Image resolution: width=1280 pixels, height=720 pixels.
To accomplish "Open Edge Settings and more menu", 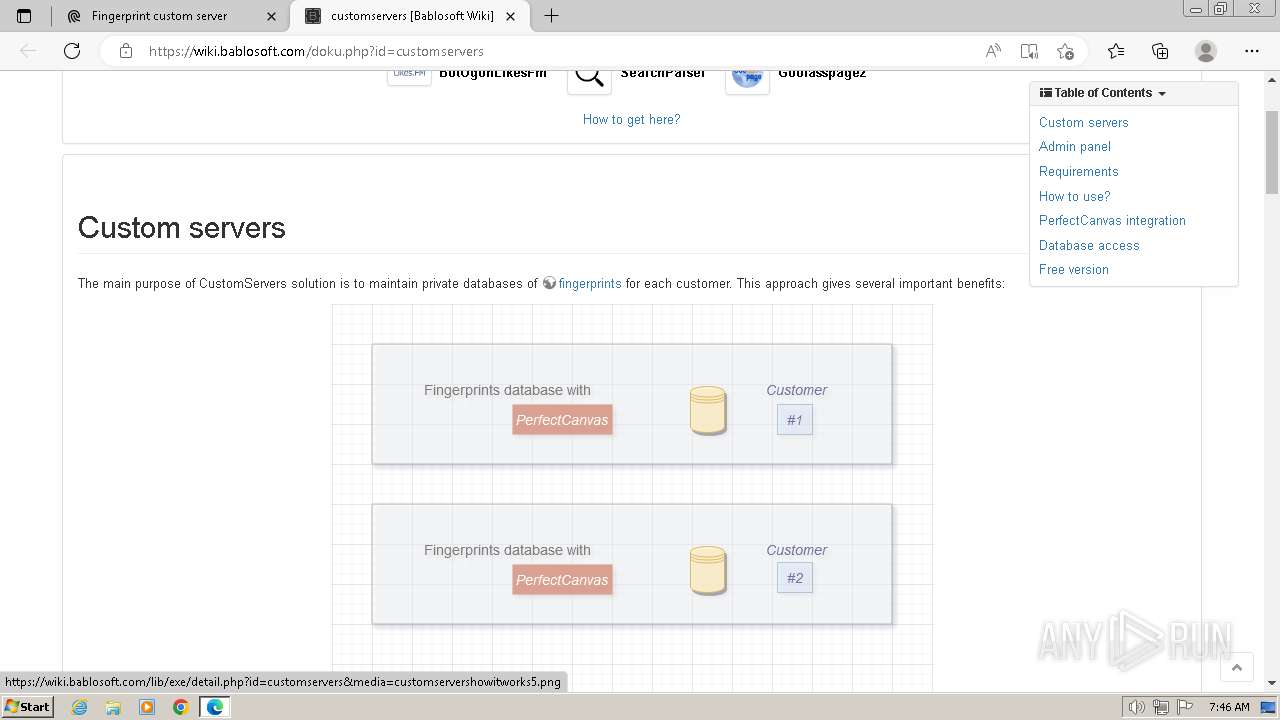I will [x=1252, y=51].
